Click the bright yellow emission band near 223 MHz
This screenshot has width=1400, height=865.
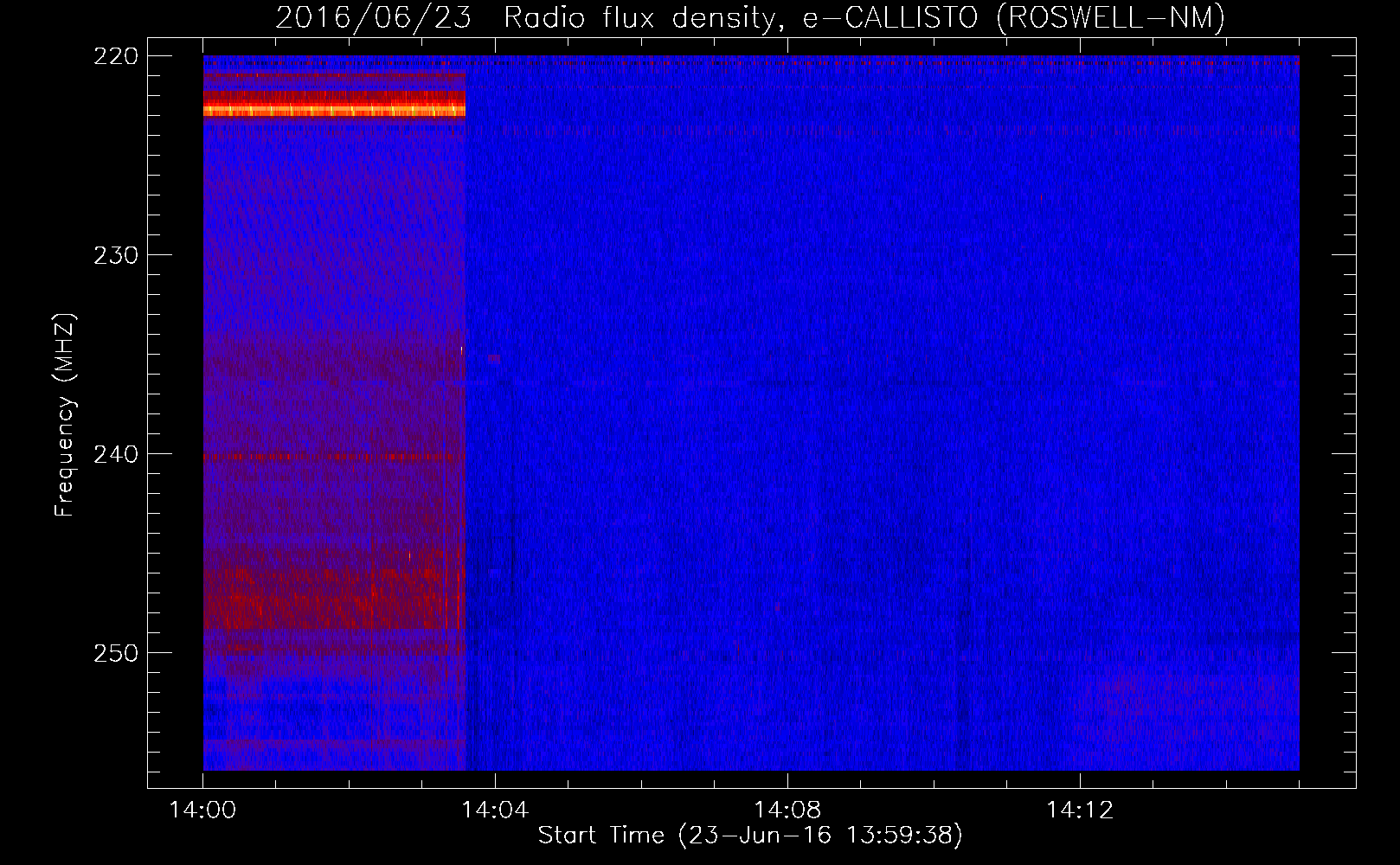pyautogui.click(x=334, y=109)
